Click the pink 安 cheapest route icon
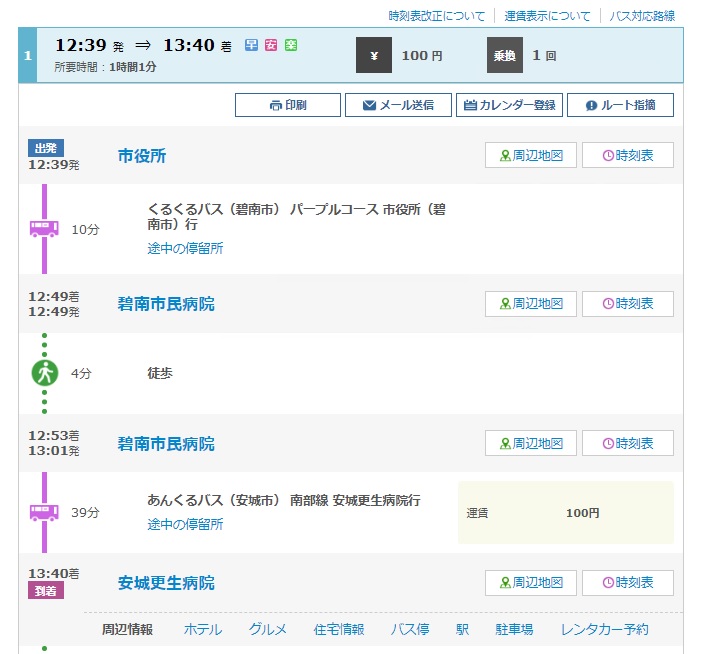This screenshot has width=707, height=654. pyautogui.click(x=271, y=46)
